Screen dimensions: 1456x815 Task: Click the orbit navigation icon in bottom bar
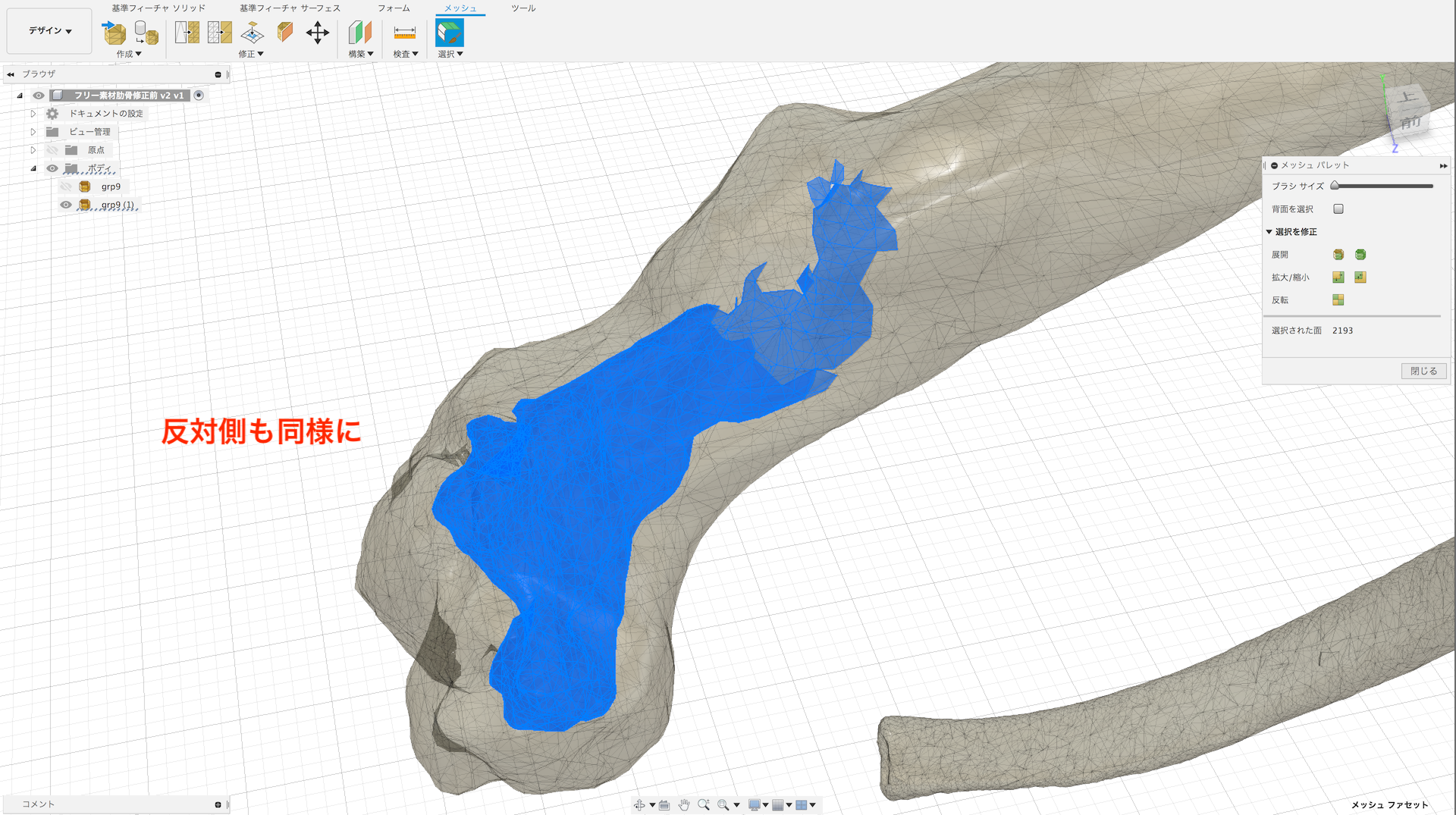tap(639, 805)
